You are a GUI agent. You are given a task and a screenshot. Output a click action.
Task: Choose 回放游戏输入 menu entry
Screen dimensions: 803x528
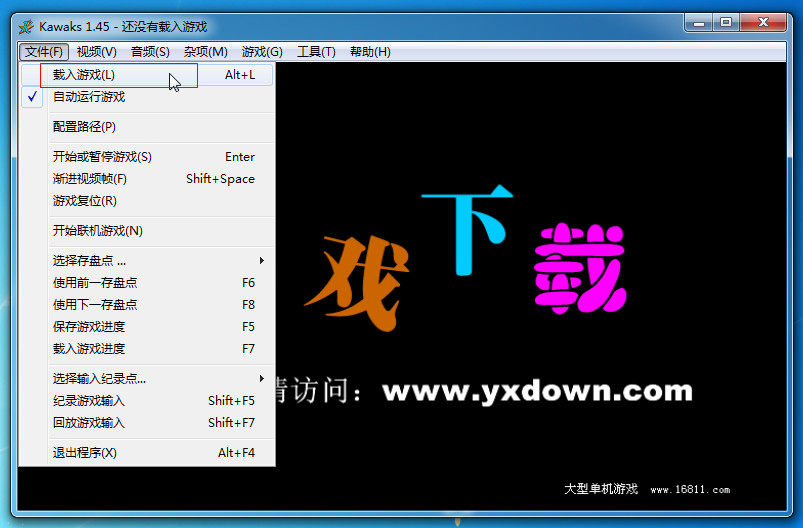coord(147,423)
